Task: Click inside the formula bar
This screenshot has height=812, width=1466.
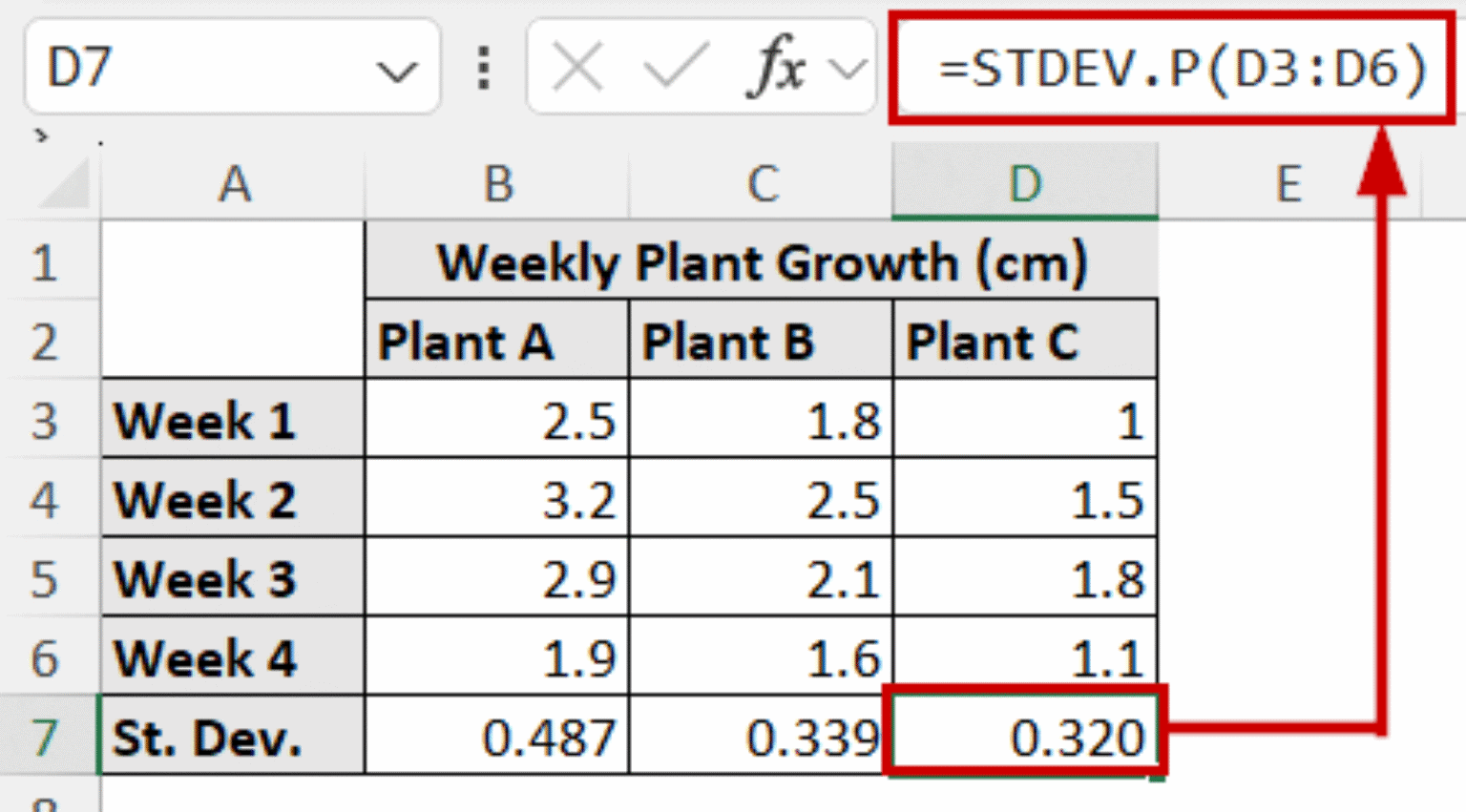Action: 1174,65
